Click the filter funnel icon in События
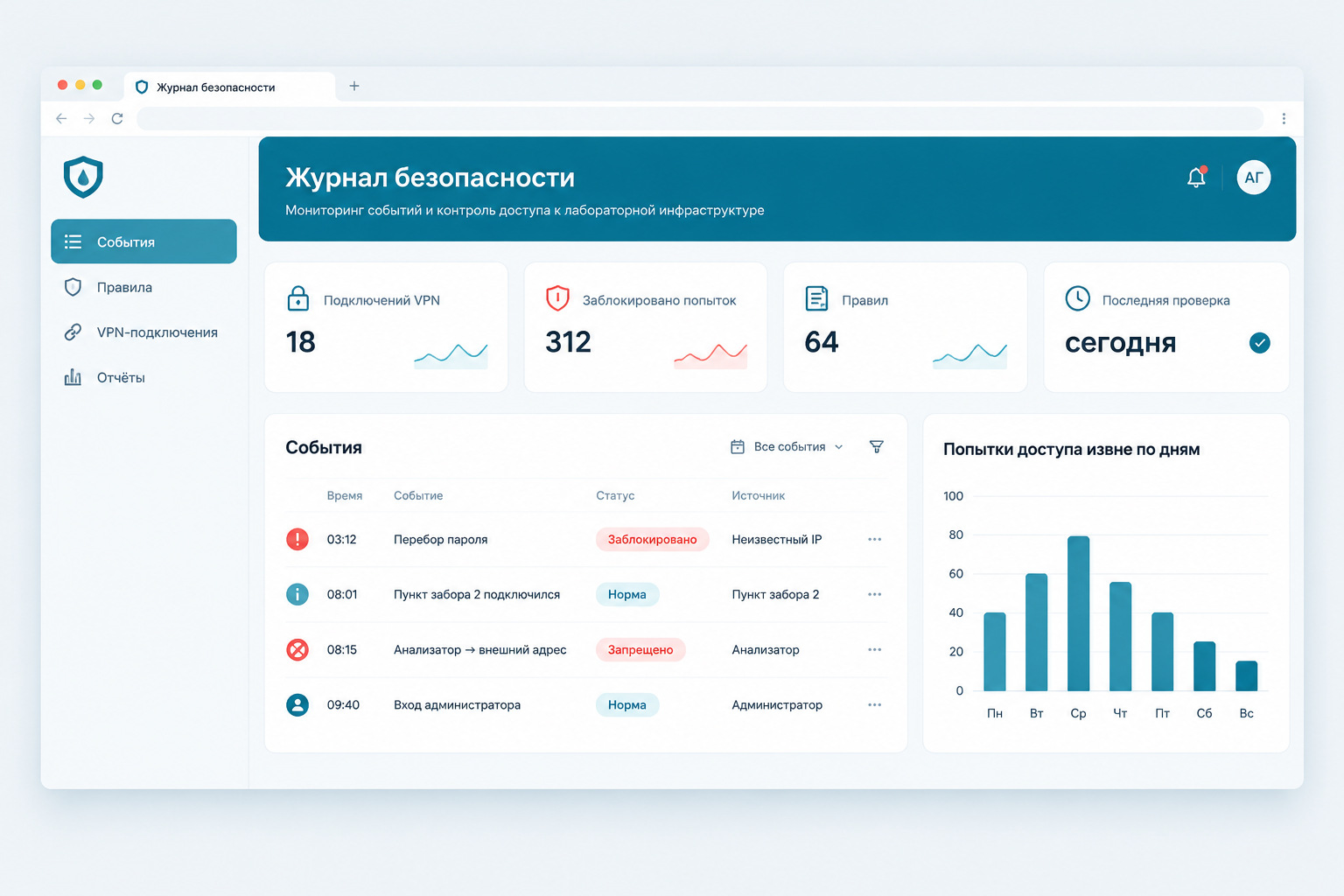 pyautogui.click(x=876, y=447)
